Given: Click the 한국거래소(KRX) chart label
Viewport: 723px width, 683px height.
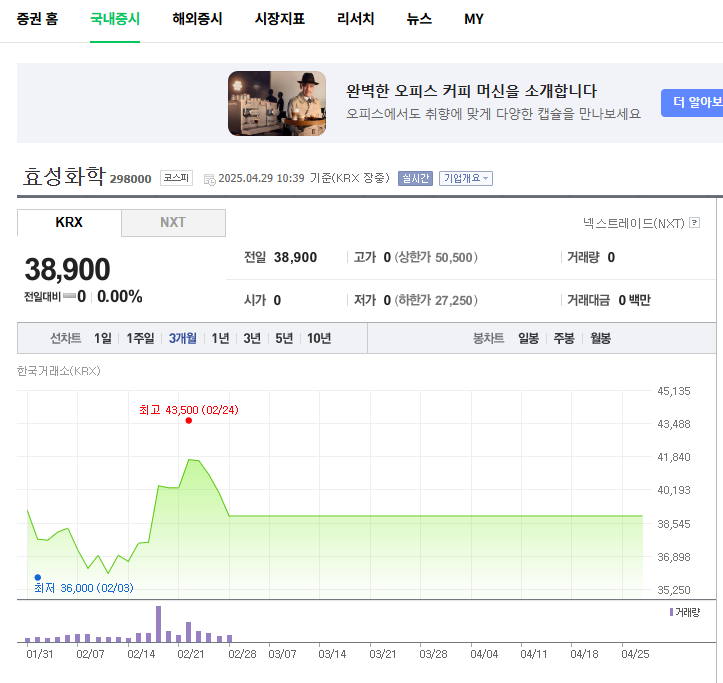Looking at the screenshot, I should [x=59, y=371].
